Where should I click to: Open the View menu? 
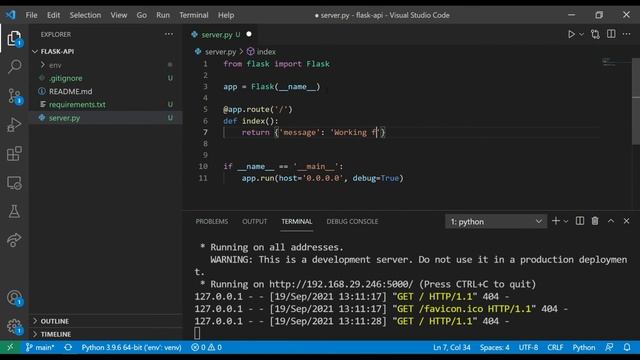click(x=119, y=15)
